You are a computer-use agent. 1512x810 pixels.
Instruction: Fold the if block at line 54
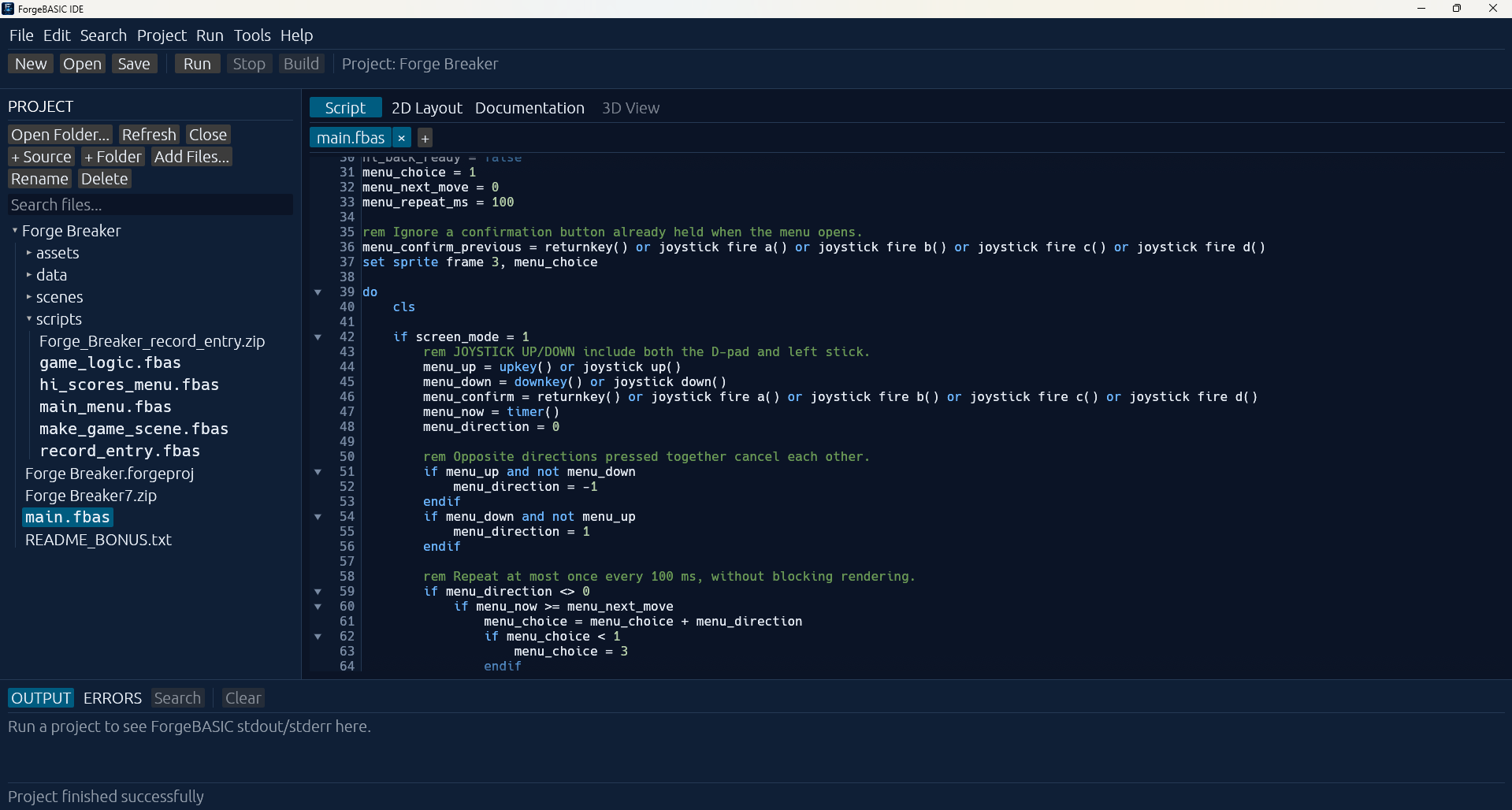click(x=318, y=517)
